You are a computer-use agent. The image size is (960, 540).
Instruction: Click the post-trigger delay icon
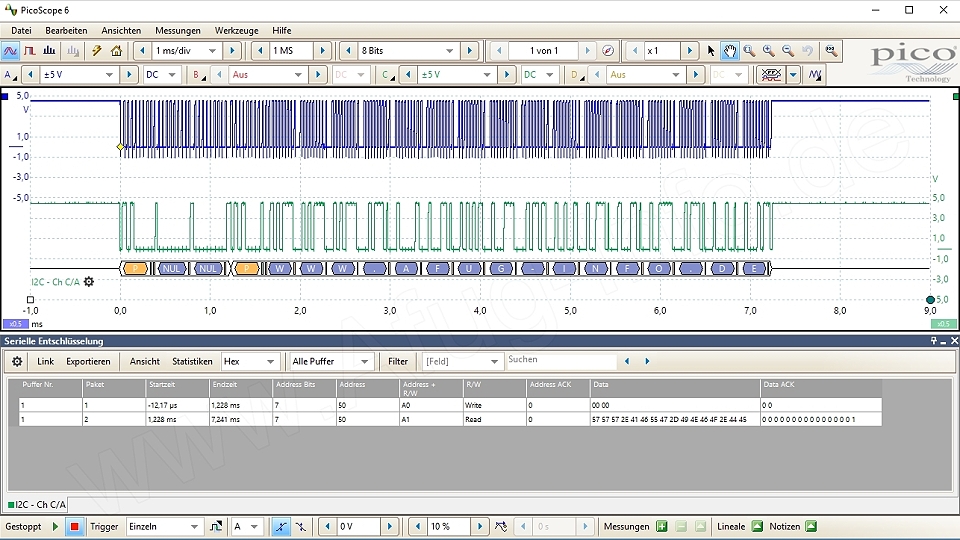point(501,527)
